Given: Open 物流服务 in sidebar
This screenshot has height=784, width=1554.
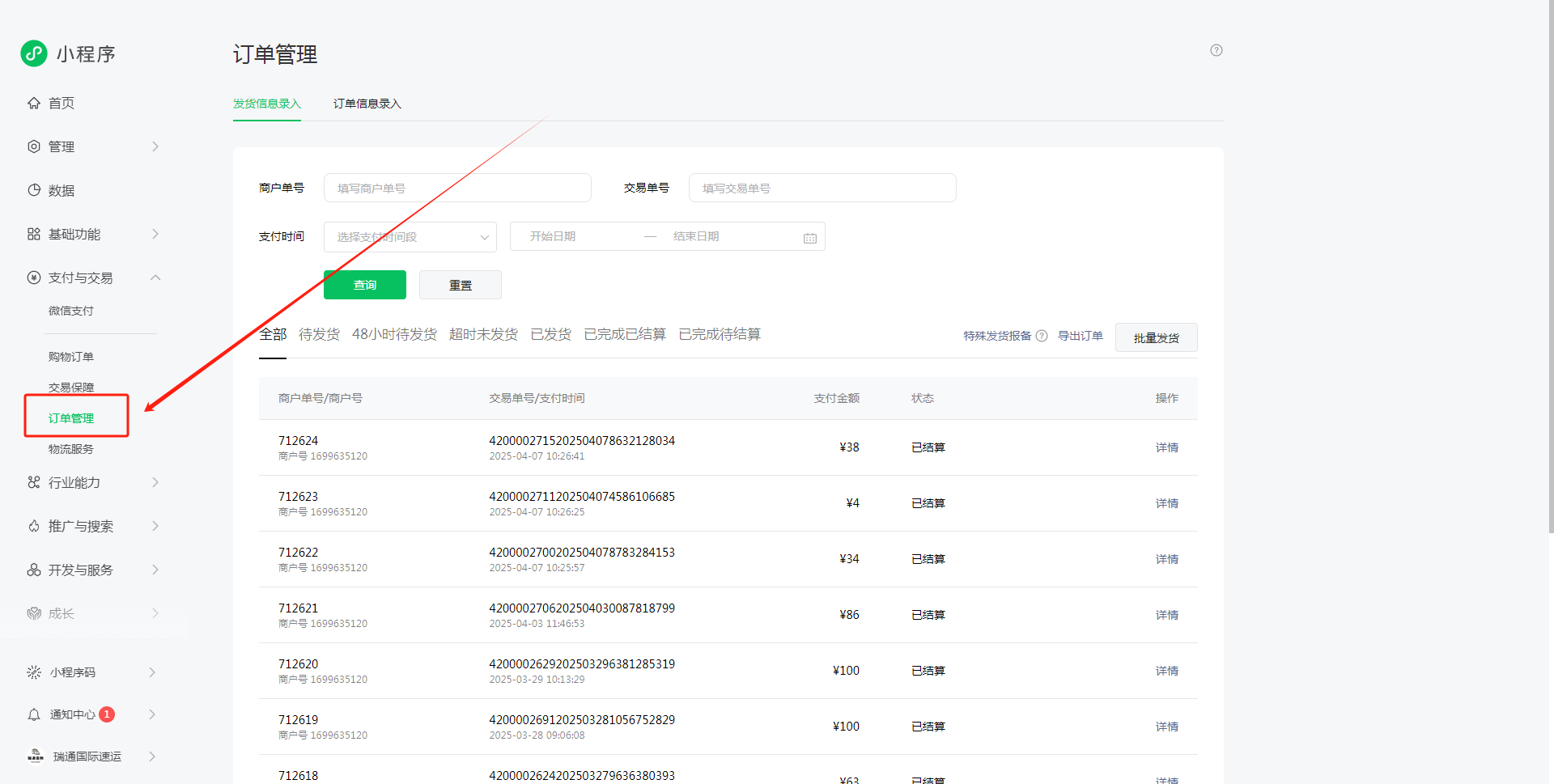Looking at the screenshot, I should pyautogui.click(x=71, y=449).
